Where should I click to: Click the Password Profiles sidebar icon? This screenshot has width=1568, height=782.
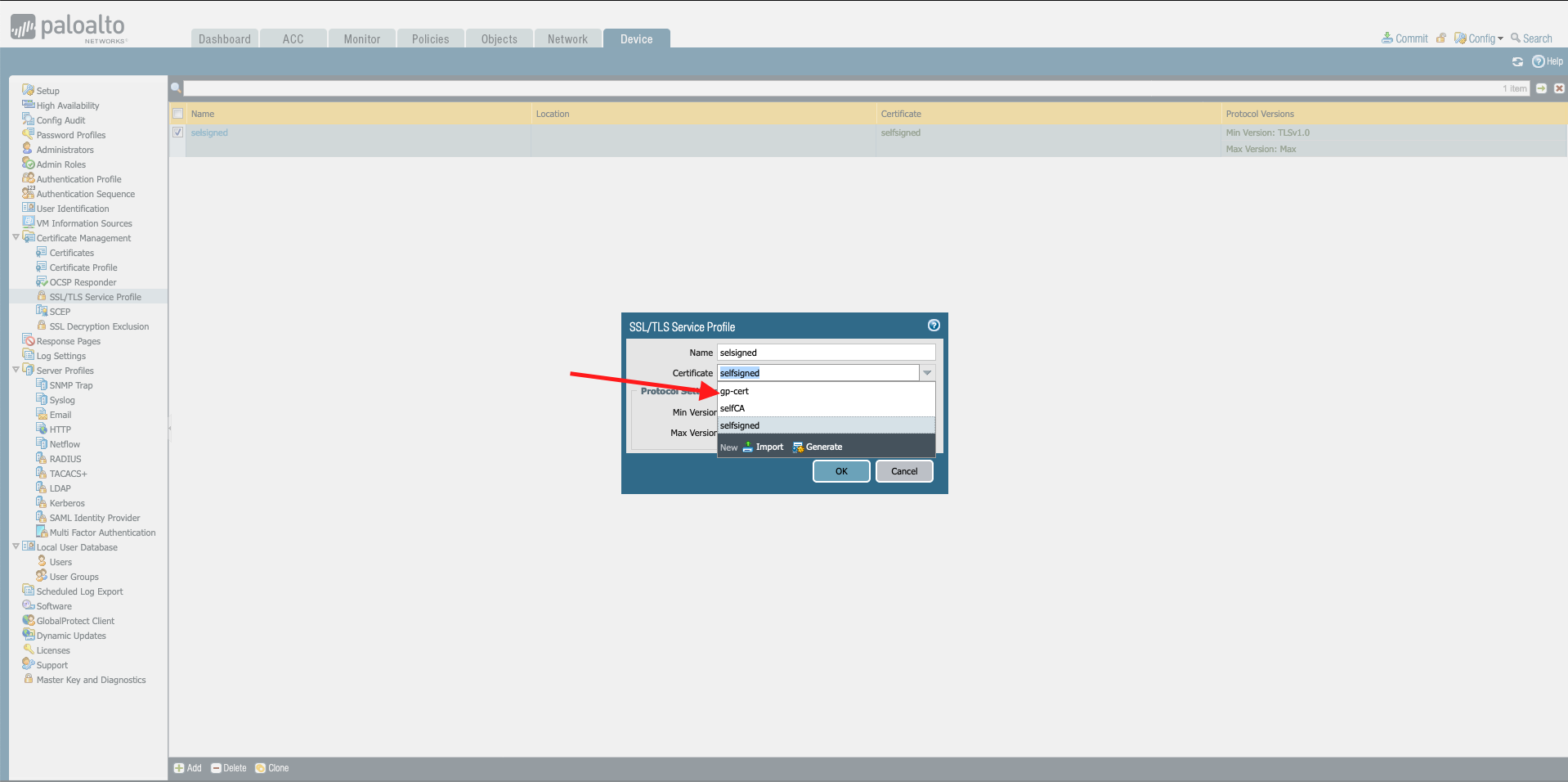click(x=28, y=134)
